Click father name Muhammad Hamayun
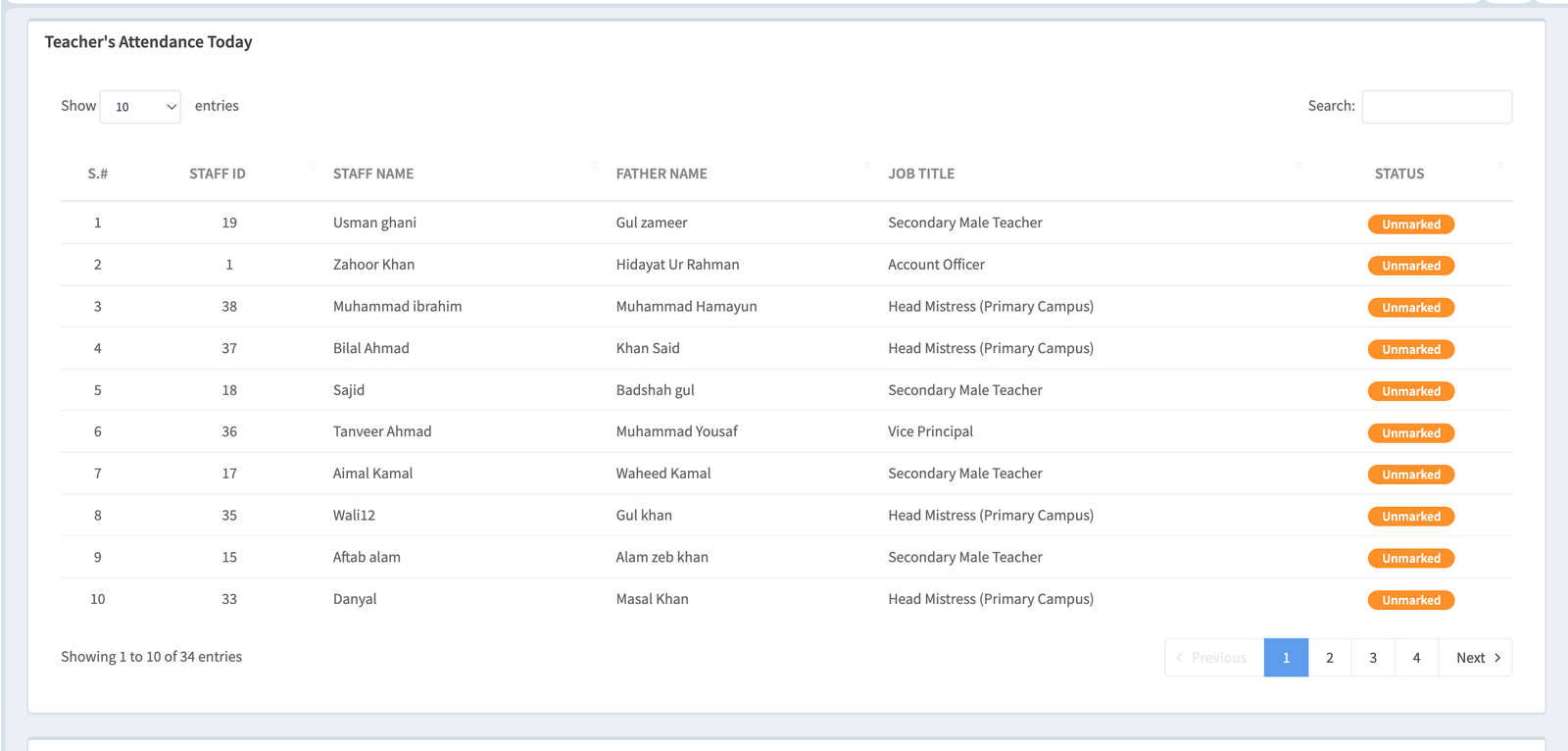 click(x=686, y=307)
